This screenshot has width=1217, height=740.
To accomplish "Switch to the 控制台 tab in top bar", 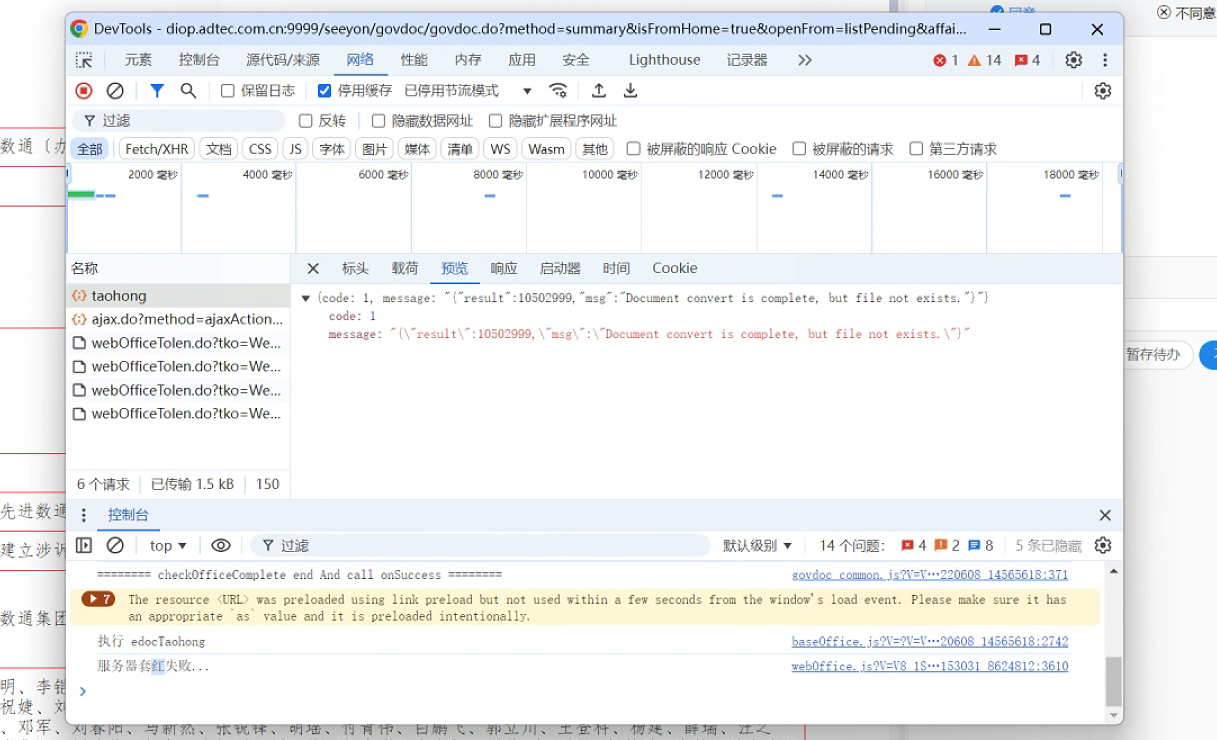I will [199, 60].
